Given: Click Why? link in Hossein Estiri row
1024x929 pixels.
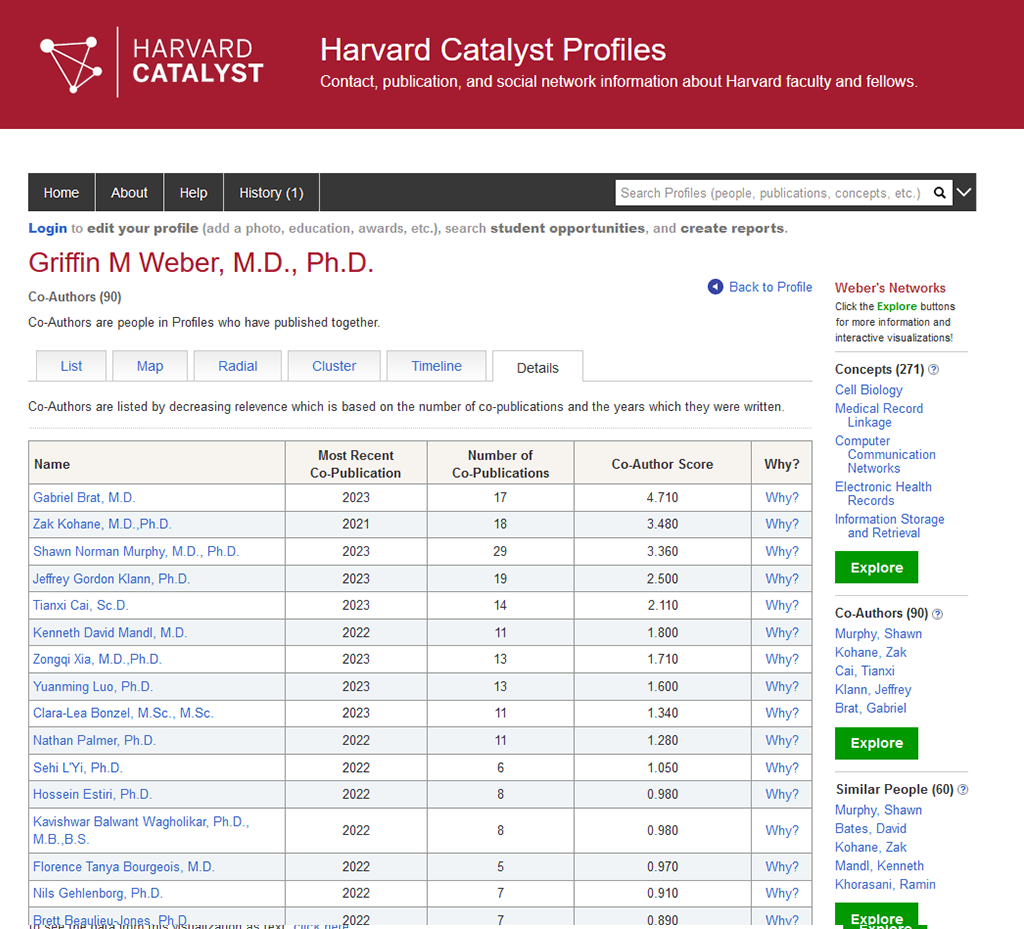Looking at the screenshot, I should [782, 795].
